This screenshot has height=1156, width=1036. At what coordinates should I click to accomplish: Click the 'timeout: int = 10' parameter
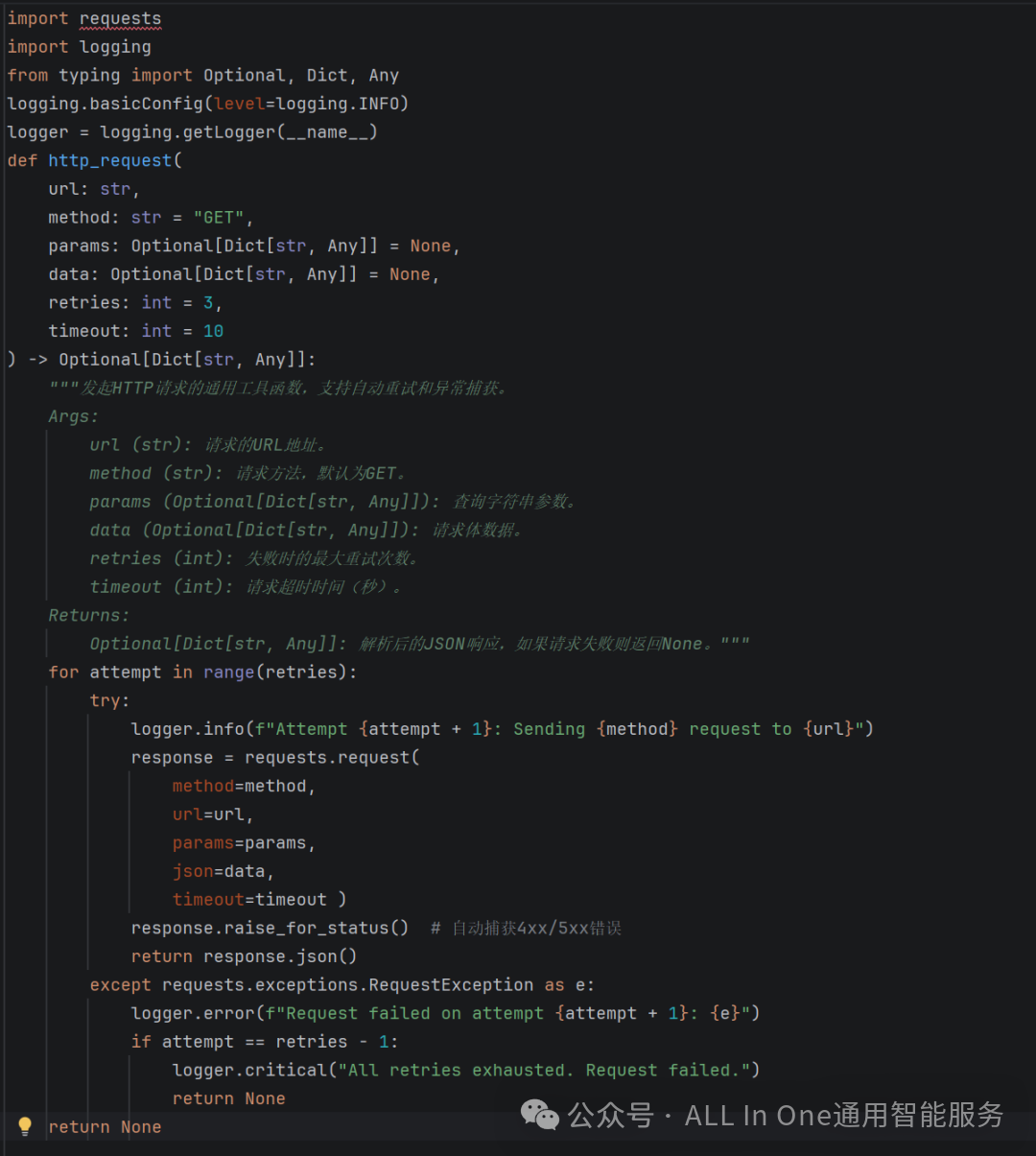click(x=136, y=331)
